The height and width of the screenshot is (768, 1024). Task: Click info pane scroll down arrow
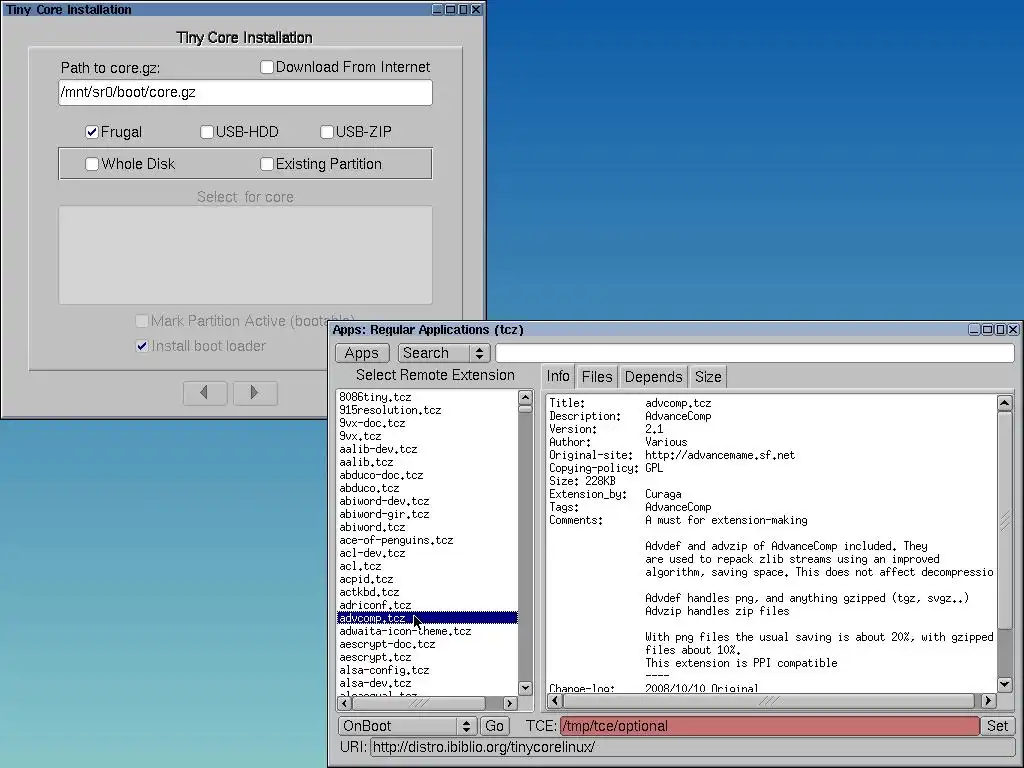tap(1005, 684)
